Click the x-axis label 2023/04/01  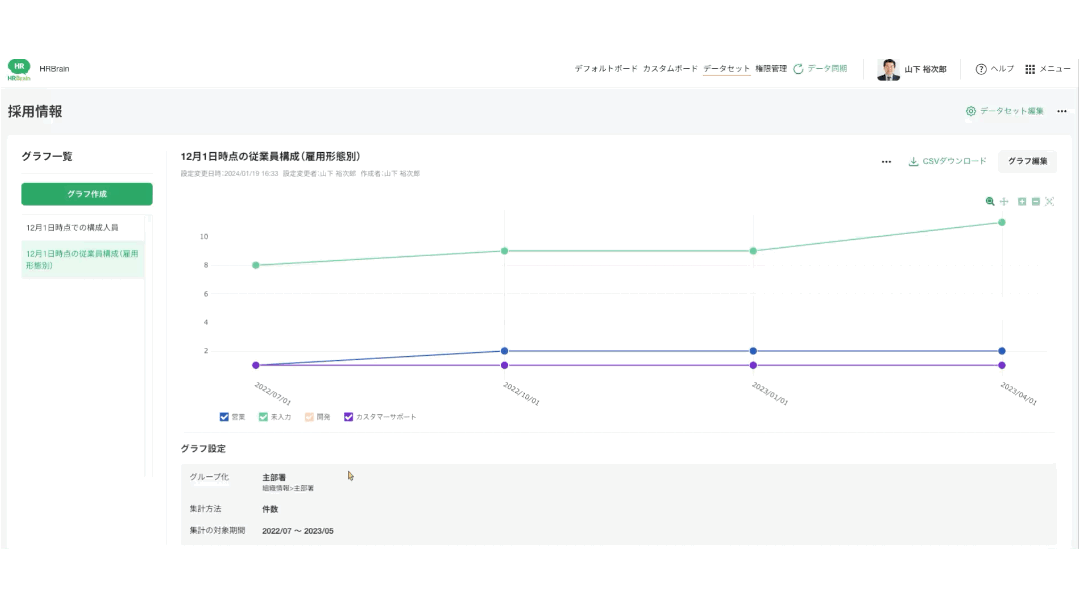(x=1019, y=393)
